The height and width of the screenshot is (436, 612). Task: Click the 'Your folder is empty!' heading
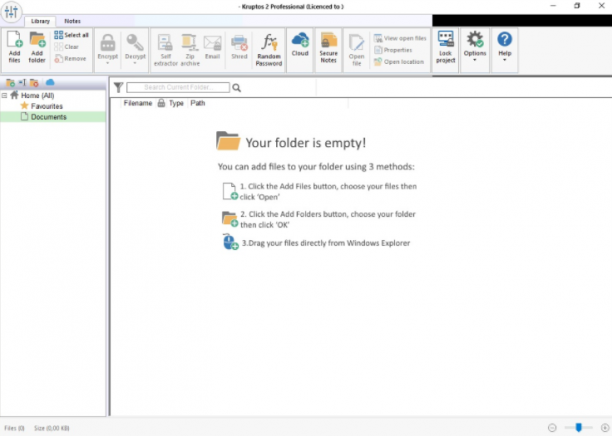pos(306,143)
